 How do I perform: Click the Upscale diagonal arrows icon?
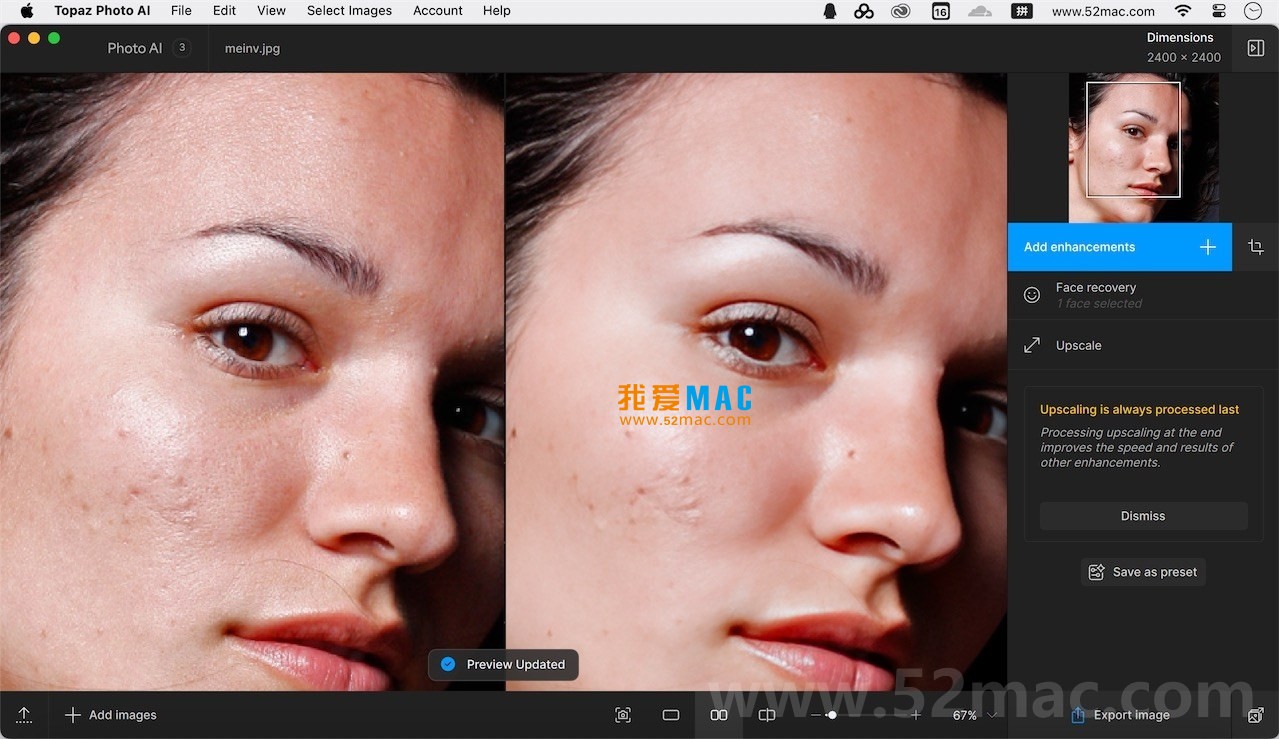[x=1032, y=345]
